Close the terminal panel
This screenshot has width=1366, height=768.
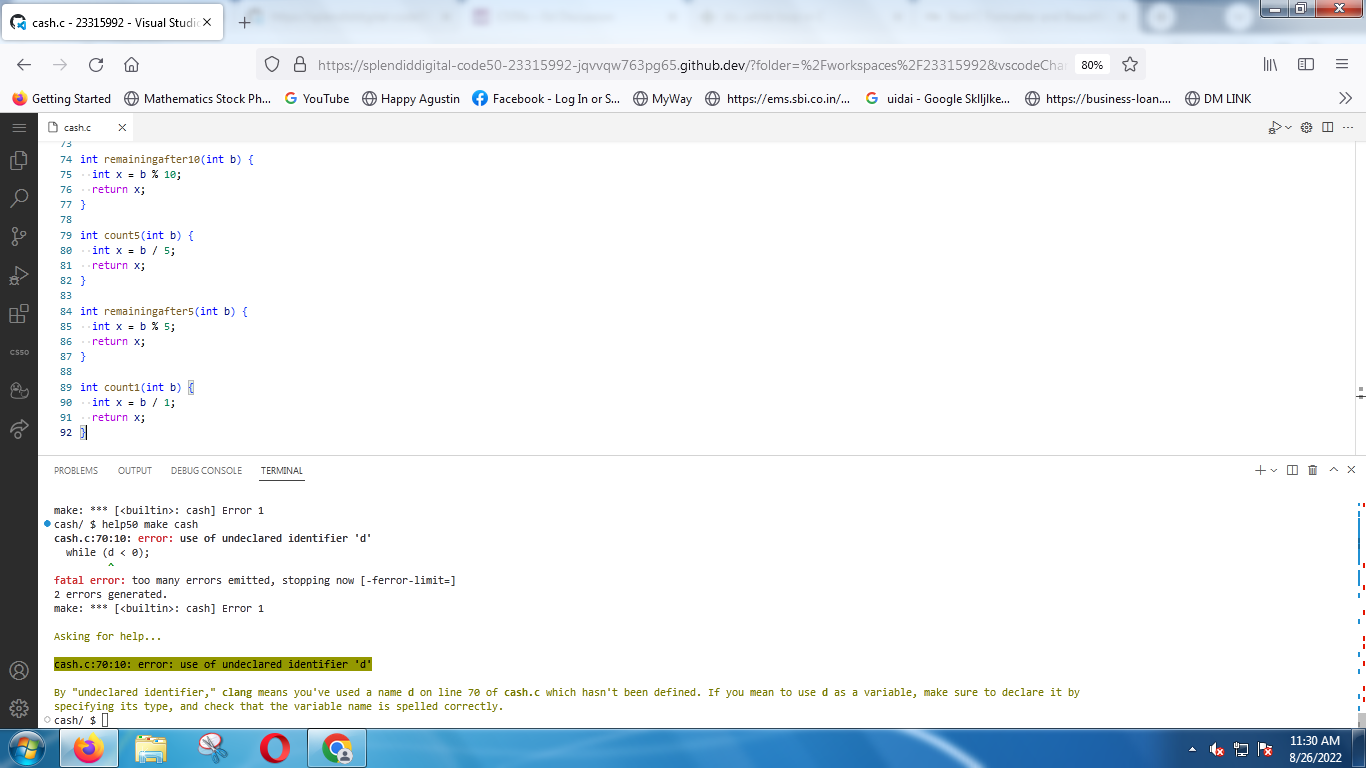[x=1351, y=470]
